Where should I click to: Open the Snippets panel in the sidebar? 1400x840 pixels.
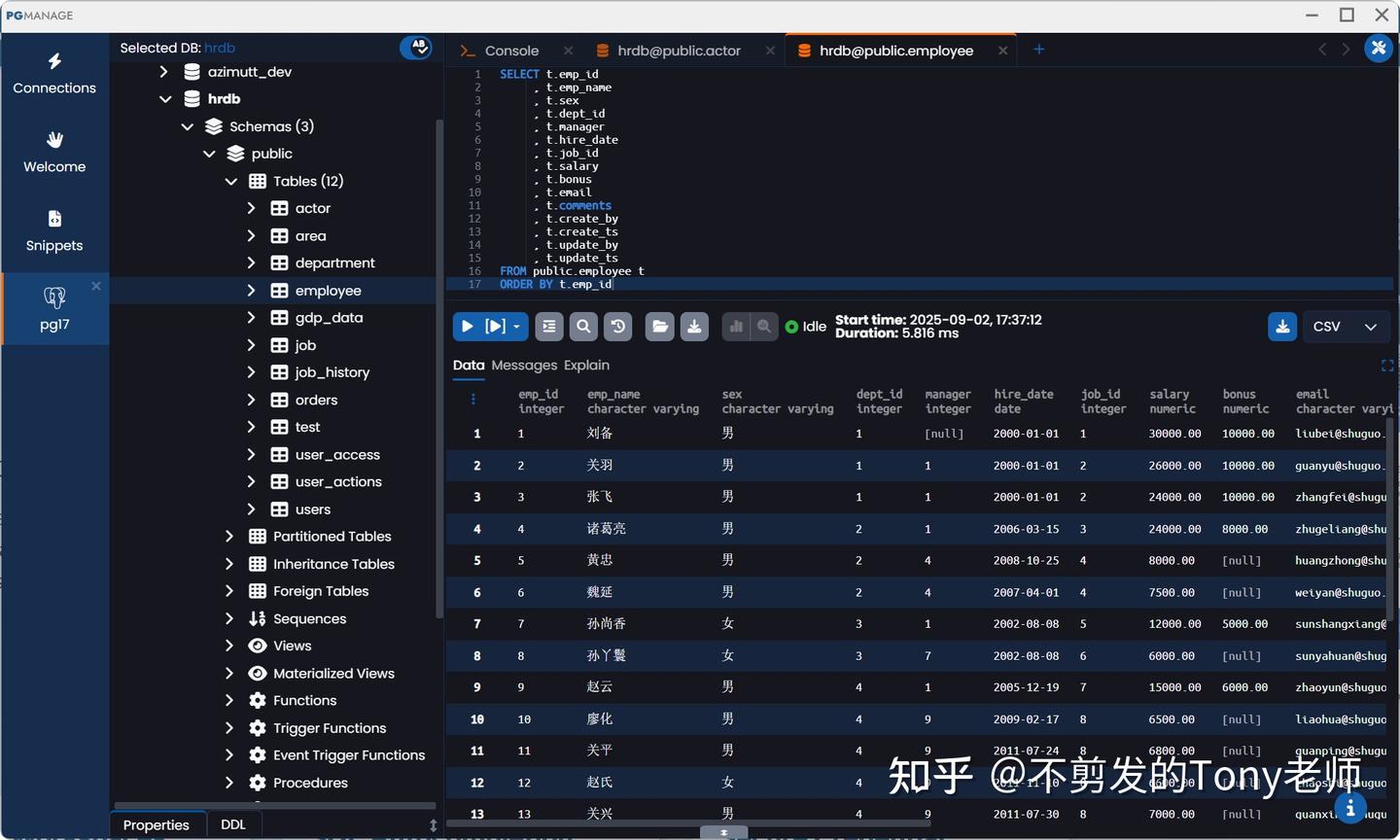click(x=53, y=230)
